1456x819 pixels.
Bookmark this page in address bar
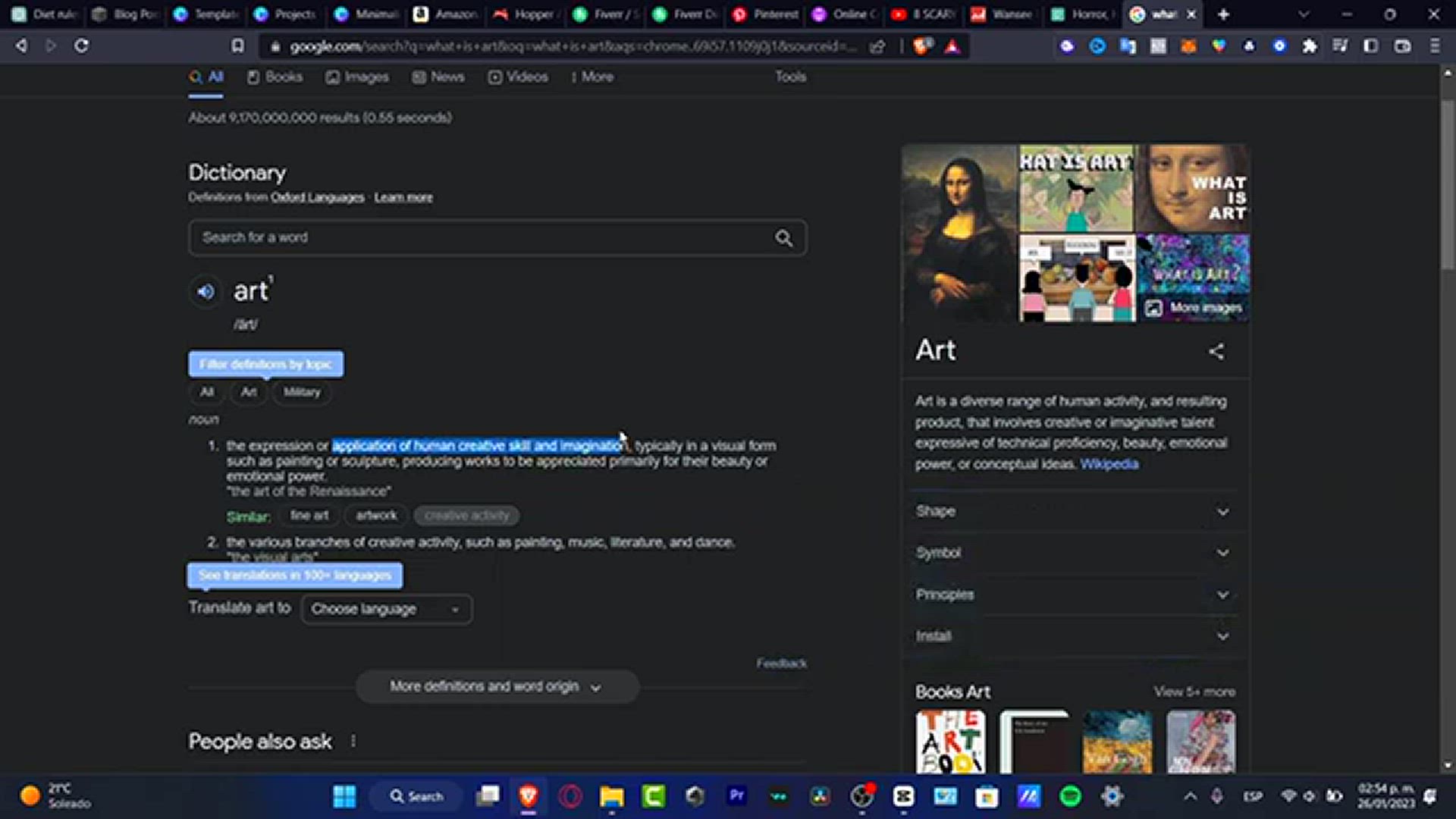click(238, 46)
